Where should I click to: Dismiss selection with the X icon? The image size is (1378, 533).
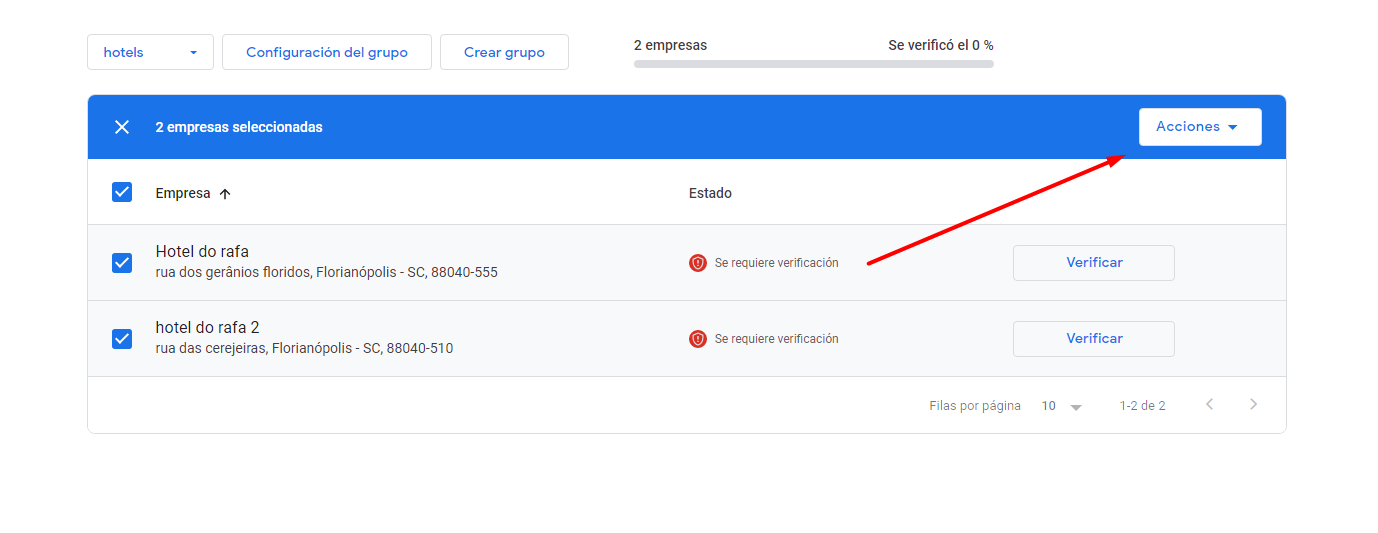122,127
